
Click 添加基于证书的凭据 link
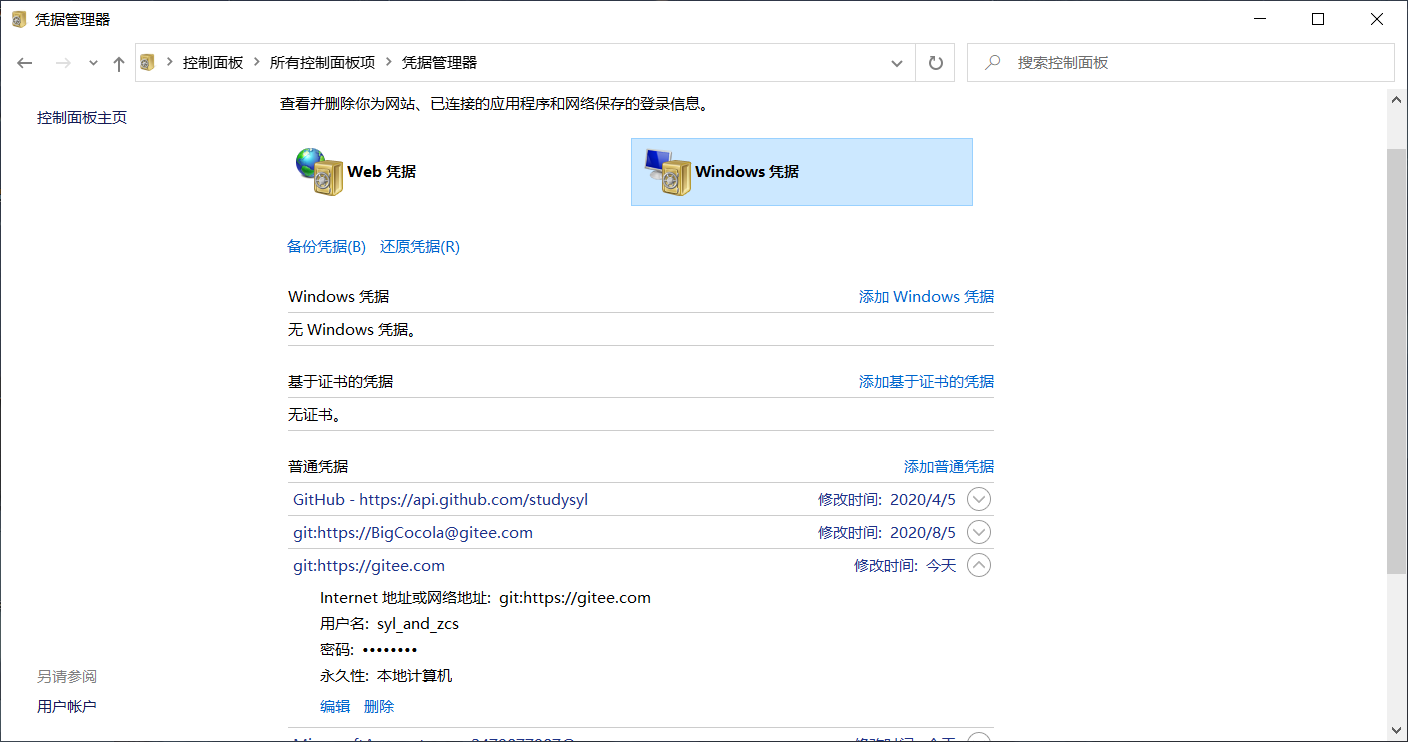point(926,382)
